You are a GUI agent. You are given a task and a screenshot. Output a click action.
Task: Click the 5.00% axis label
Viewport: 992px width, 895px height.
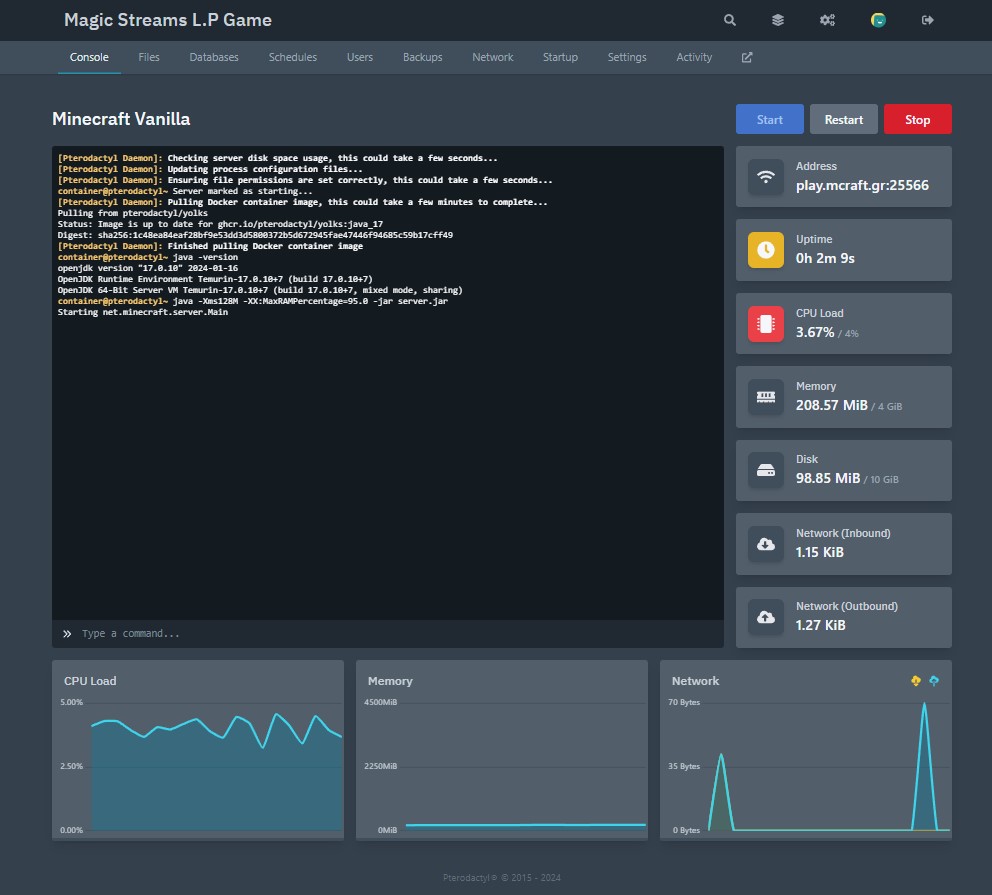pyautogui.click(x=71, y=702)
